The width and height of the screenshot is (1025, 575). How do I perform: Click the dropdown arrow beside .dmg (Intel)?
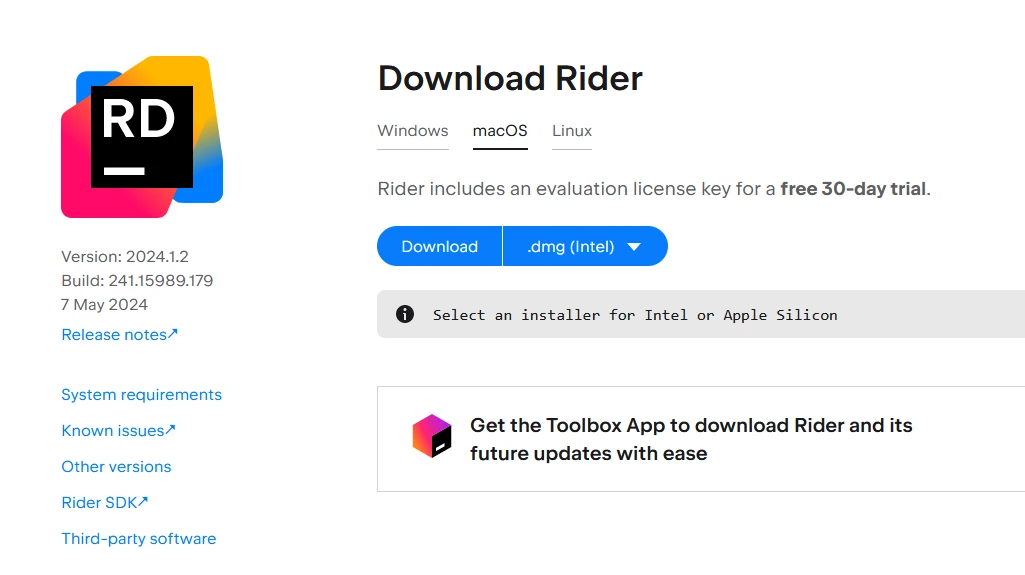pyautogui.click(x=634, y=247)
